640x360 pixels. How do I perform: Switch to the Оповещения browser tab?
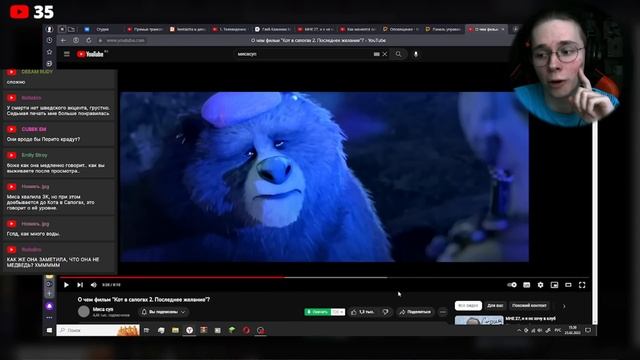click(x=401, y=29)
